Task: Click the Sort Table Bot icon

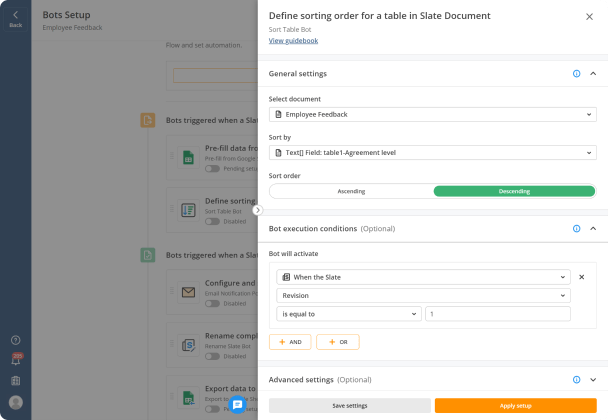Action: click(x=188, y=210)
